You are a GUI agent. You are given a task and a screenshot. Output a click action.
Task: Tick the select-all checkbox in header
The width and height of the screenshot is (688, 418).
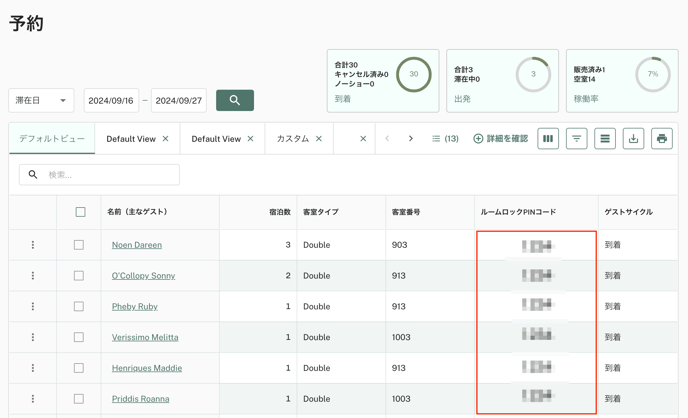pos(80,212)
